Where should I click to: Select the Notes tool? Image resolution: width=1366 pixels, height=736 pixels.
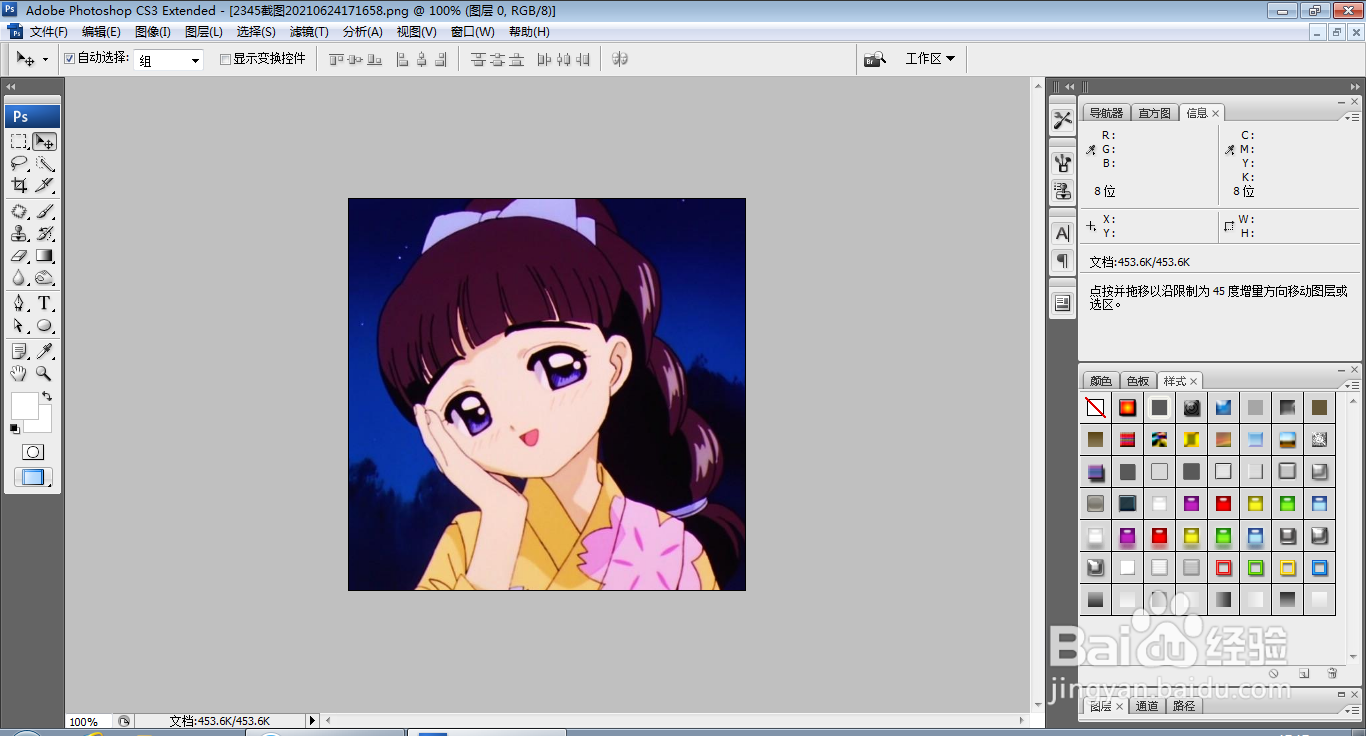pos(19,351)
